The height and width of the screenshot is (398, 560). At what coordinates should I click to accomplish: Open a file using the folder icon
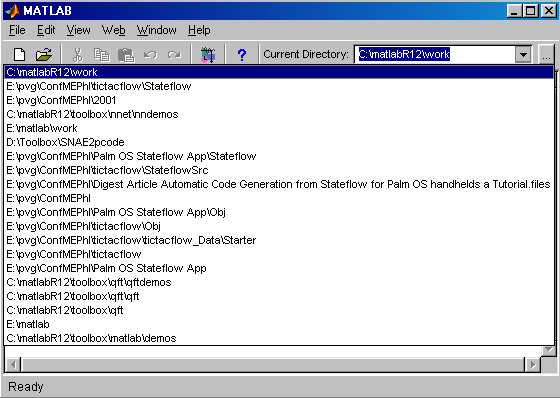point(44,55)
